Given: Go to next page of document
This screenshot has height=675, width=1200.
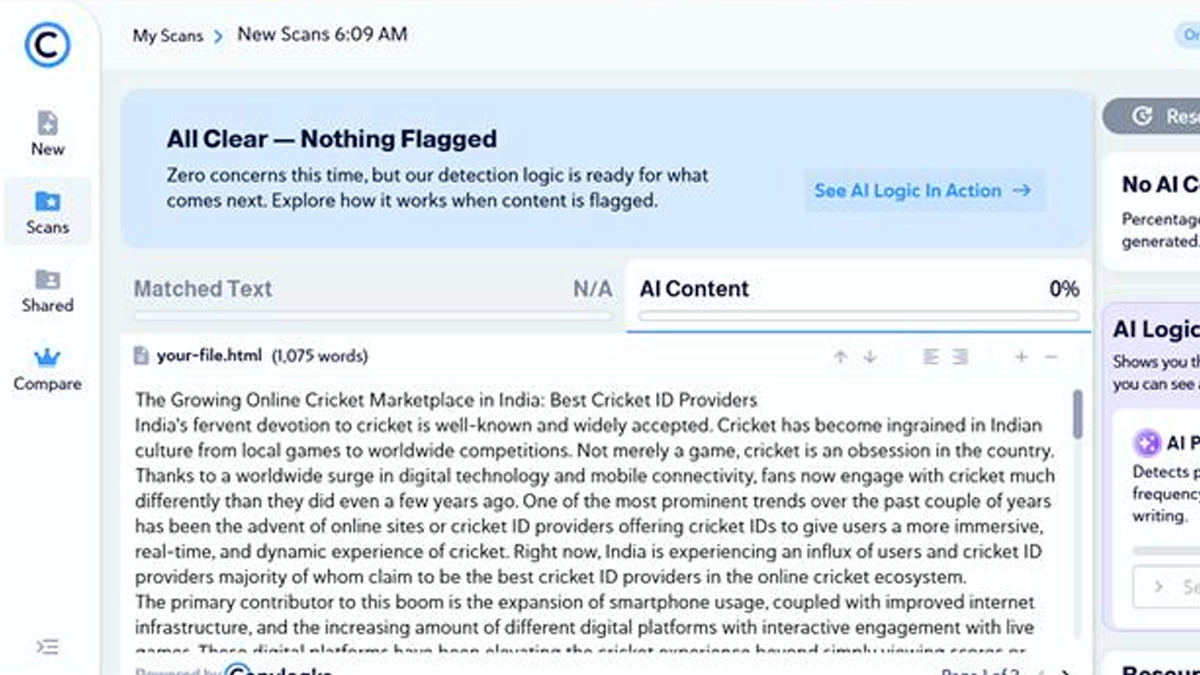Looking at the screenshot, I should tap(1066, 672).
